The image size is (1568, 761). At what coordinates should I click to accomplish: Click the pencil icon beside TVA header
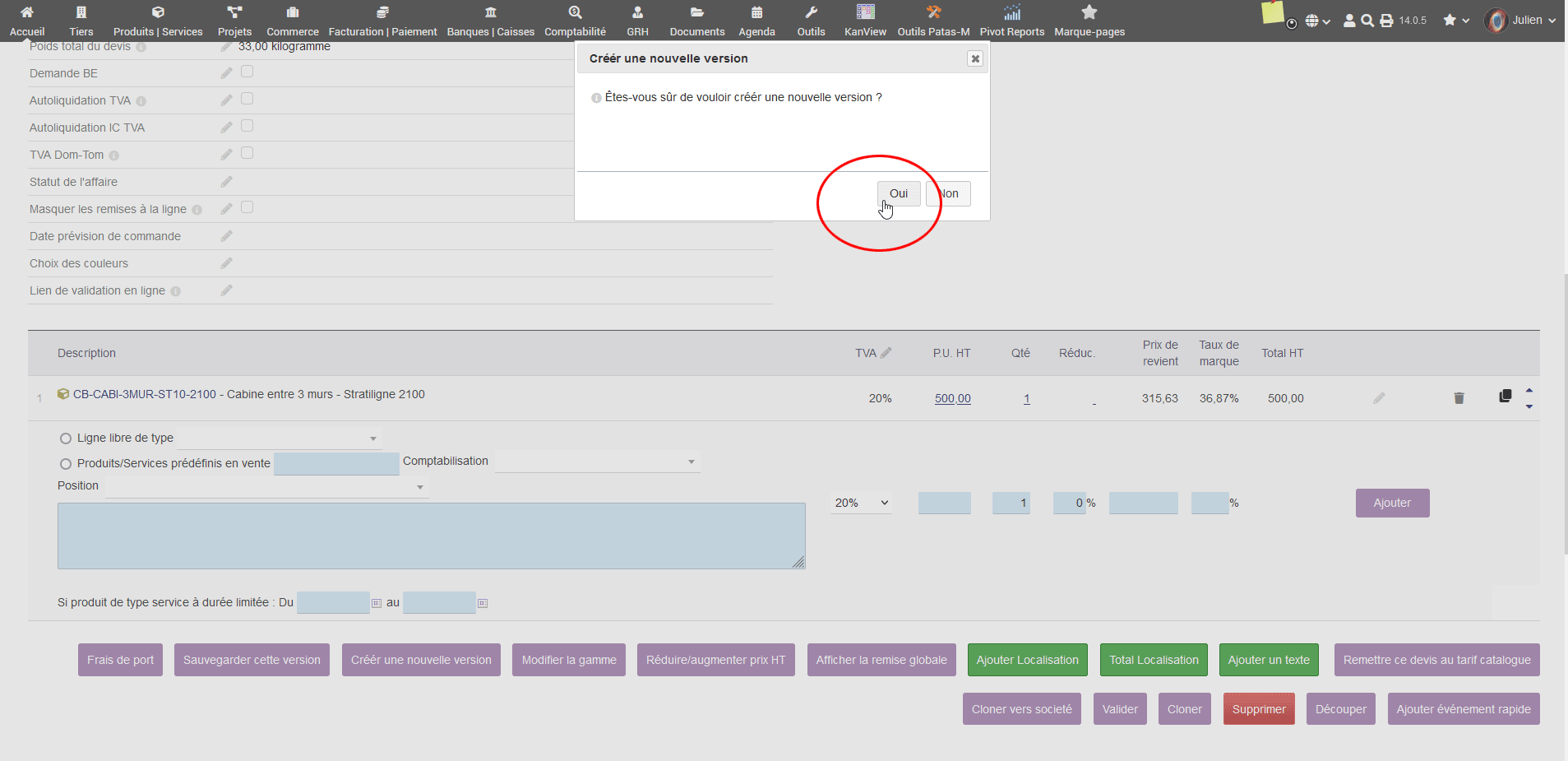coord(886,353)
